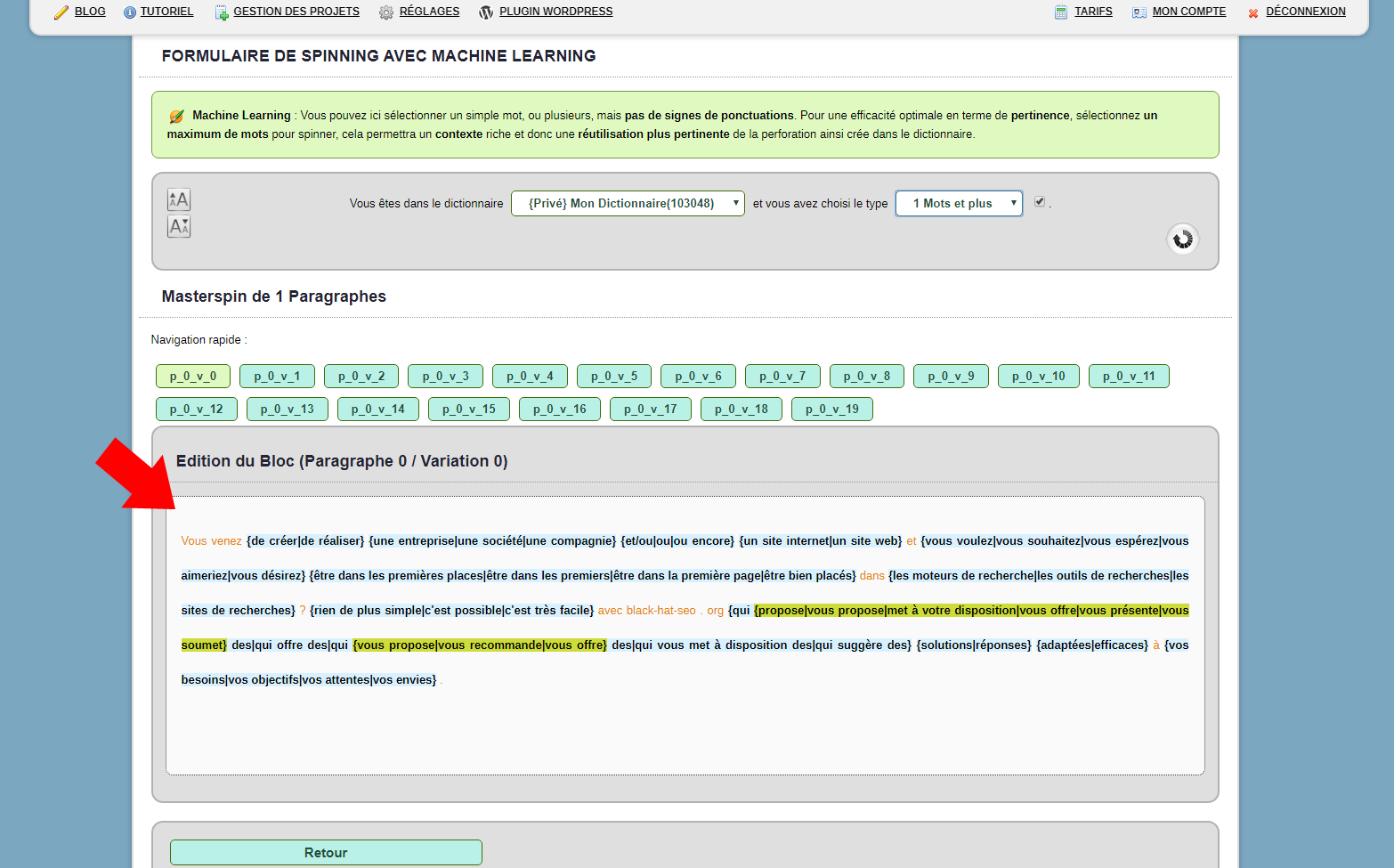The width and height of the screenshot is (1394, 868).
Task: Jump to variation p_0_v_16
Action: 560,410
